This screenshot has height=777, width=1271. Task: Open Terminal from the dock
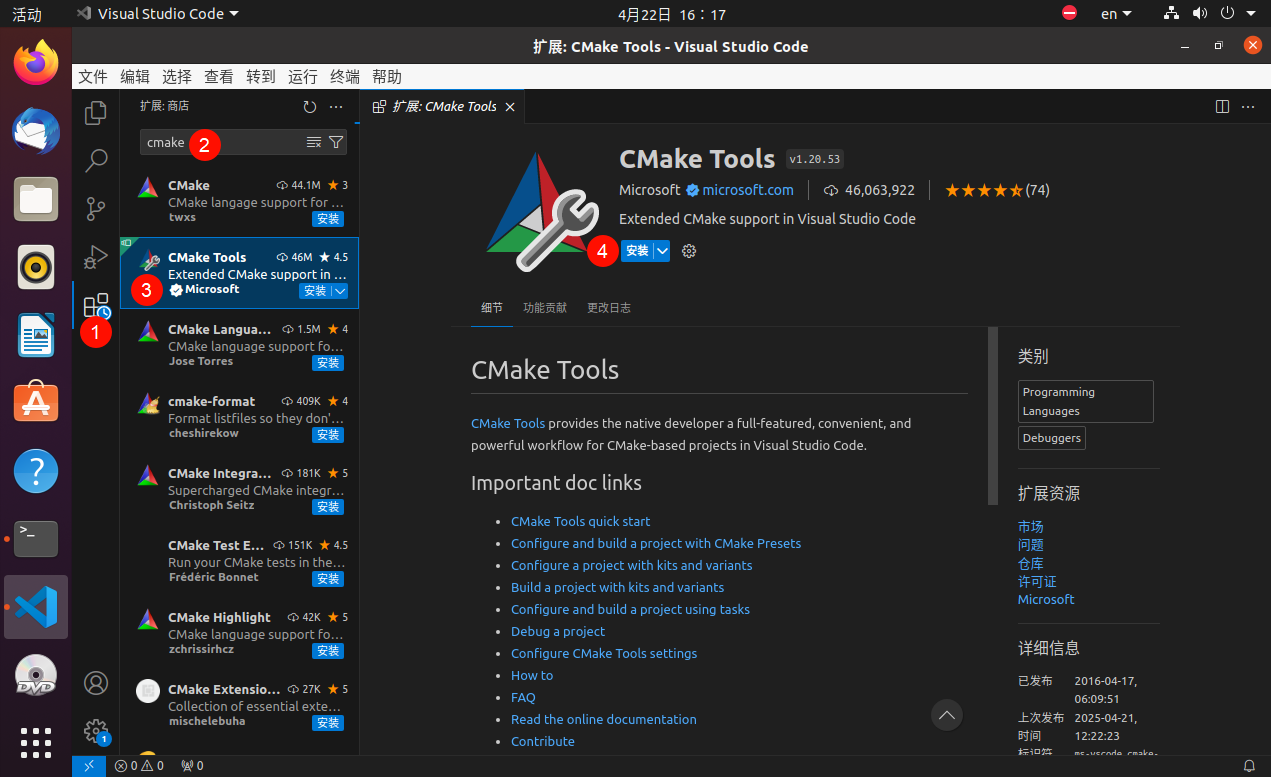(x=36, y=538)
